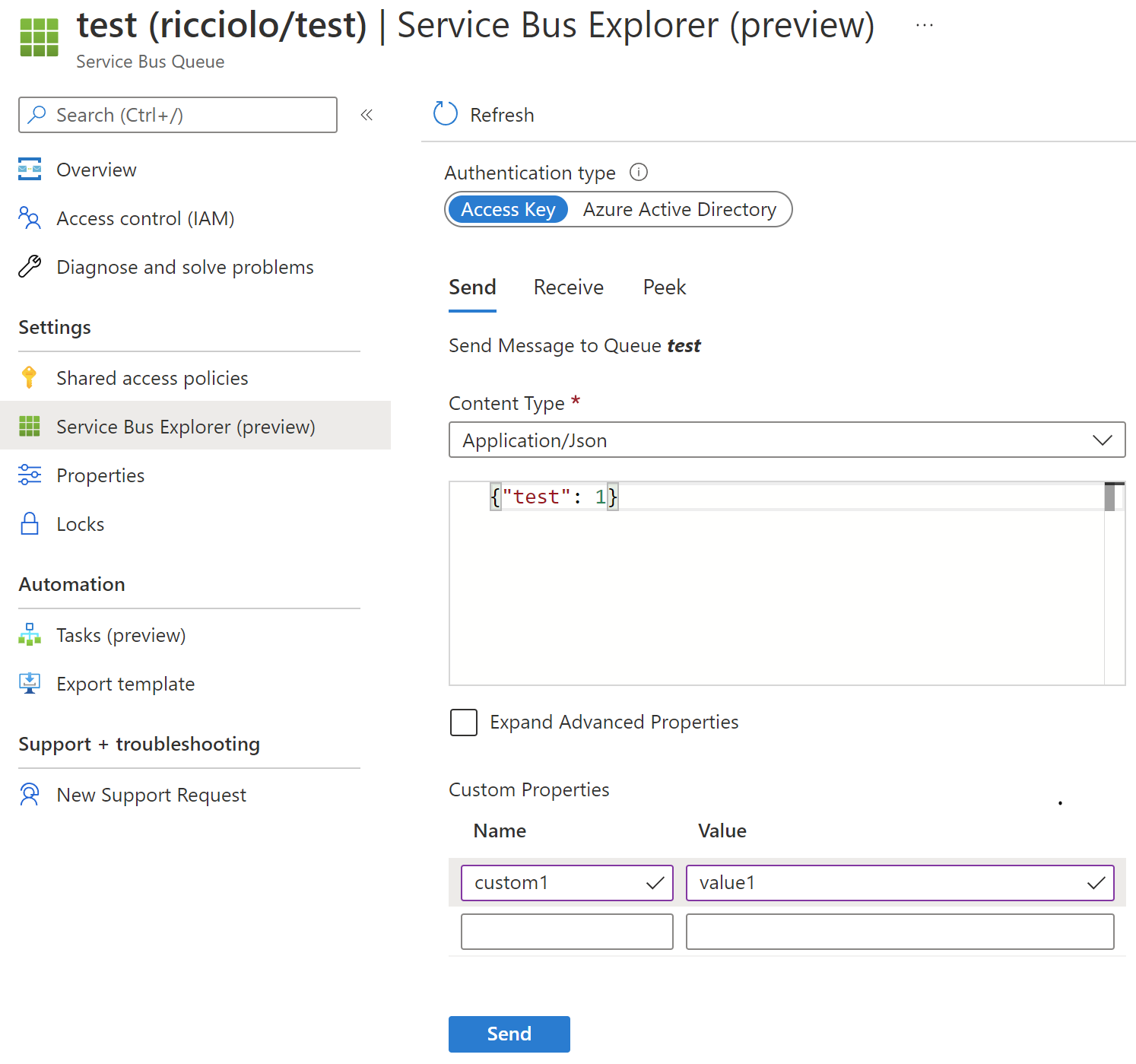
Task: Click checkmark icon in value1 field
Action: coord(1096,883)
